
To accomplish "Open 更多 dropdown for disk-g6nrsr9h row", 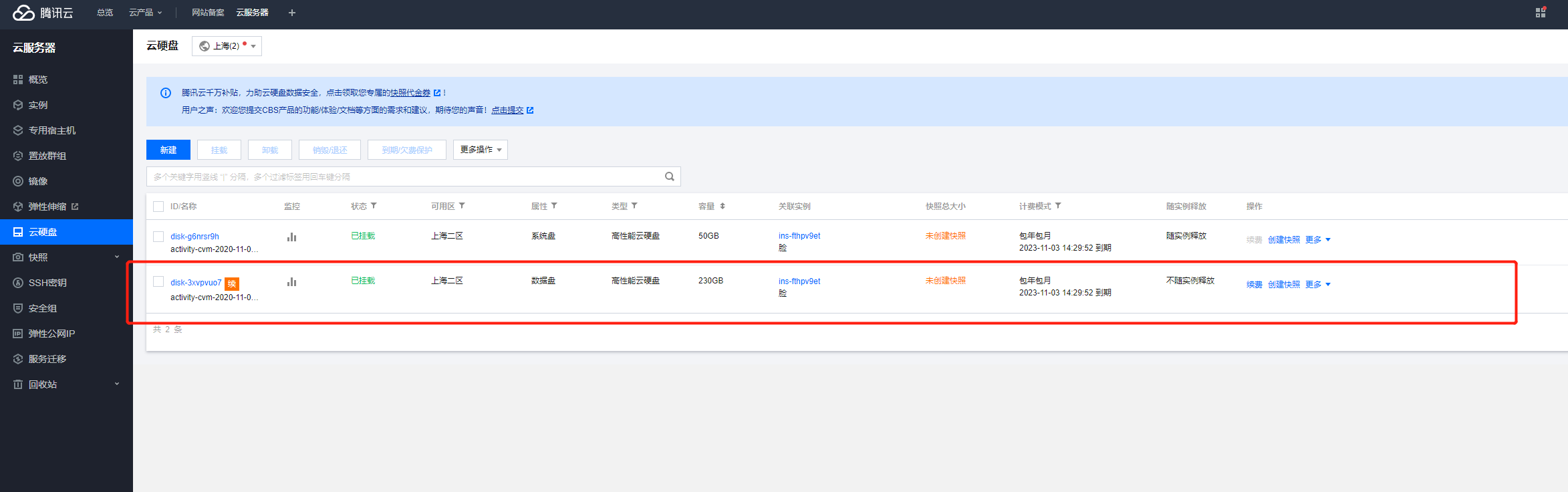I will (x=1318, y=239).
